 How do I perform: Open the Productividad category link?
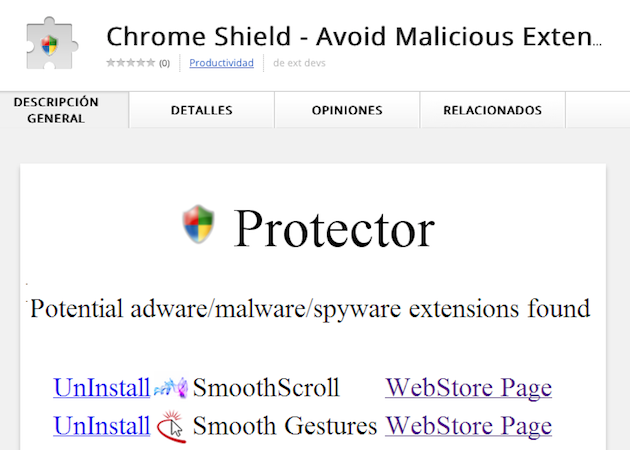click(x=221, y=63)
